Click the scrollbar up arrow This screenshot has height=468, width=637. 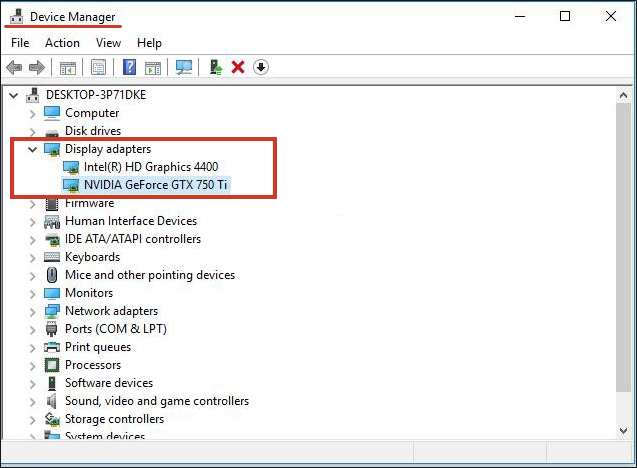[x=623, y=96]
